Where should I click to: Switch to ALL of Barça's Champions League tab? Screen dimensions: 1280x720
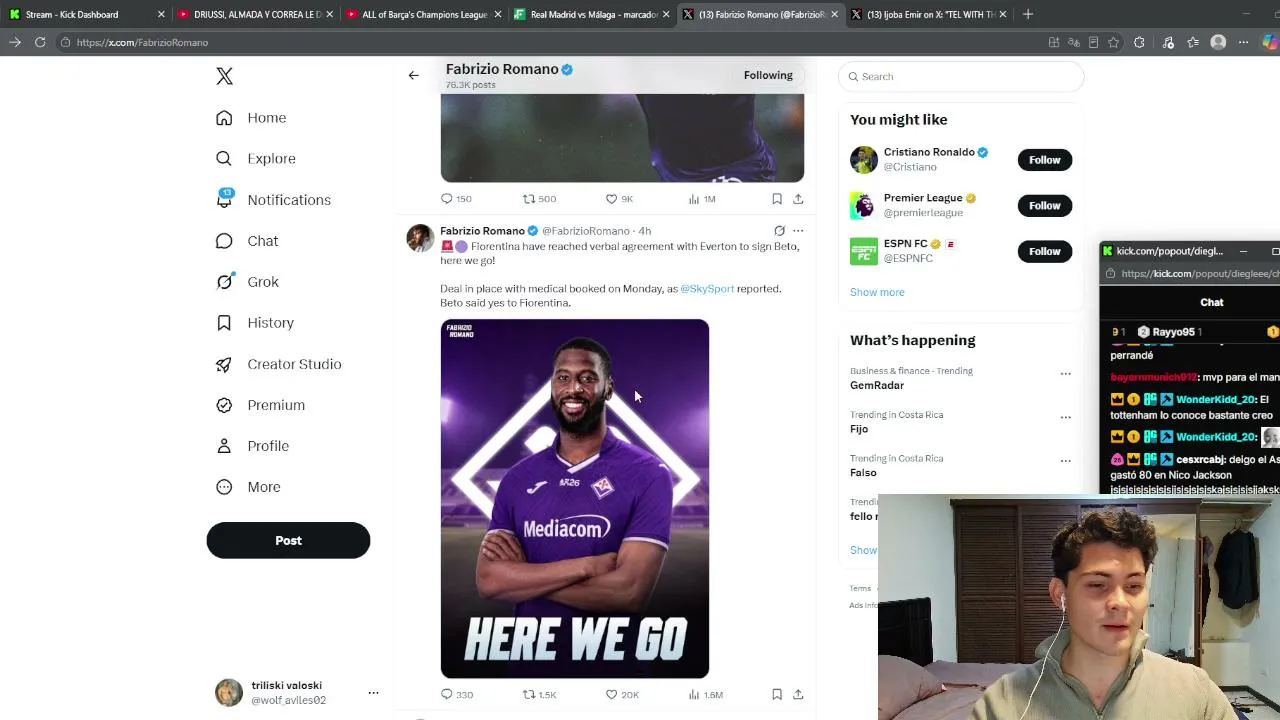422,14
